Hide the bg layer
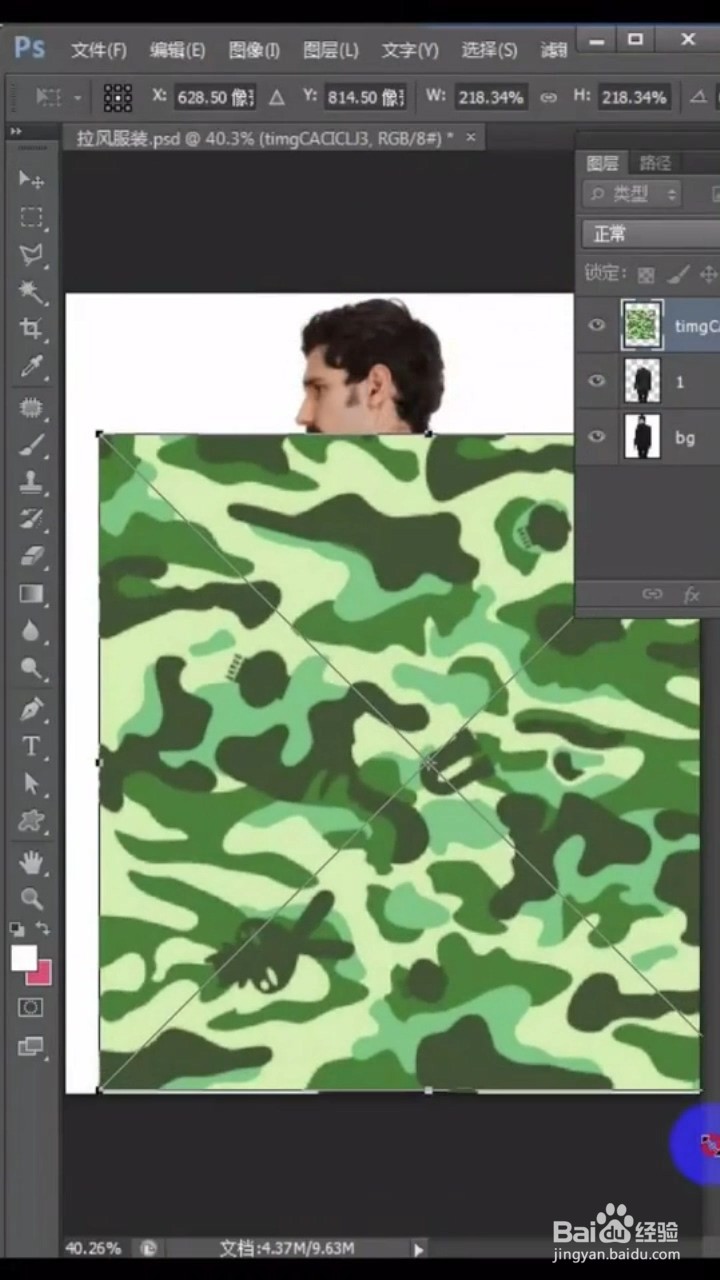 coord(597,437)
